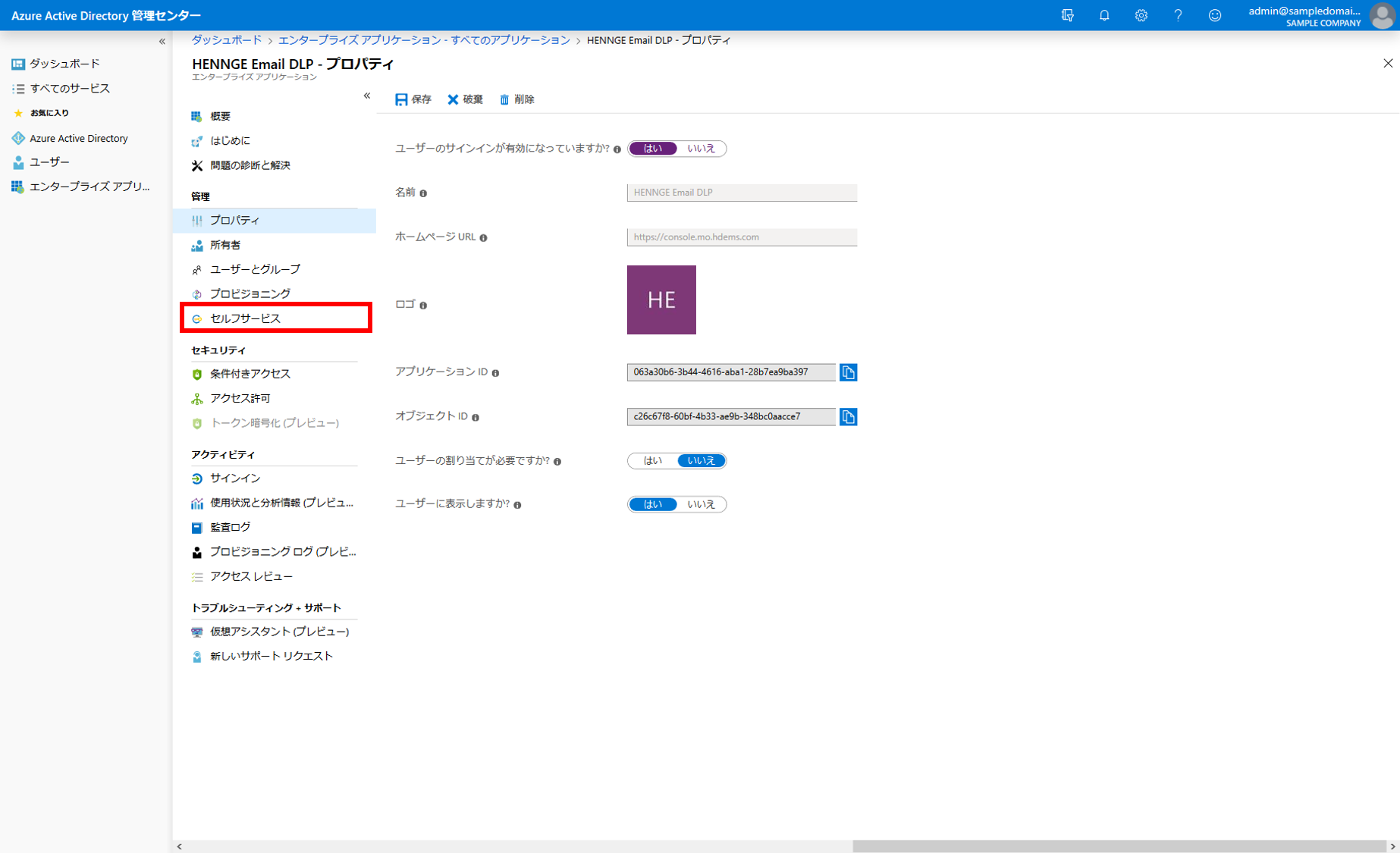Click the ダッシュボード sidebar icon

coord(18,64)
